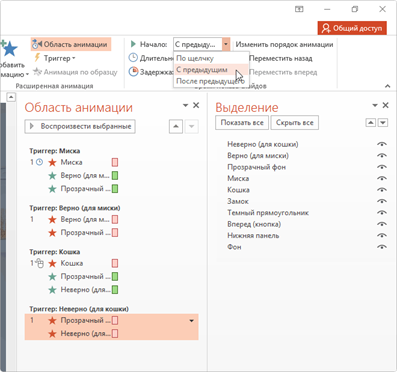Choose После предыдущего from start list
Image resolution: width=397 pixels, height=372 pixels.
(x=211, y=81)
